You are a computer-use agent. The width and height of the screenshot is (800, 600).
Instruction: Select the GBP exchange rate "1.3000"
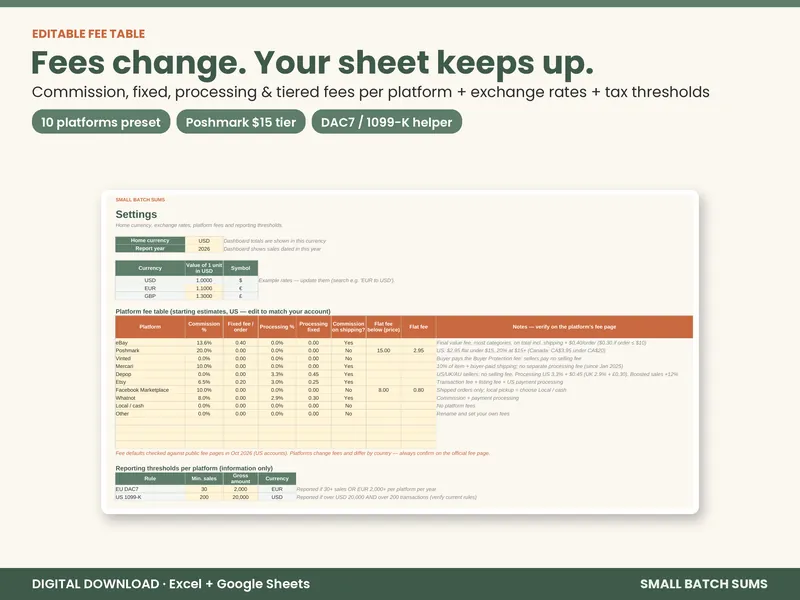[204, 296]
